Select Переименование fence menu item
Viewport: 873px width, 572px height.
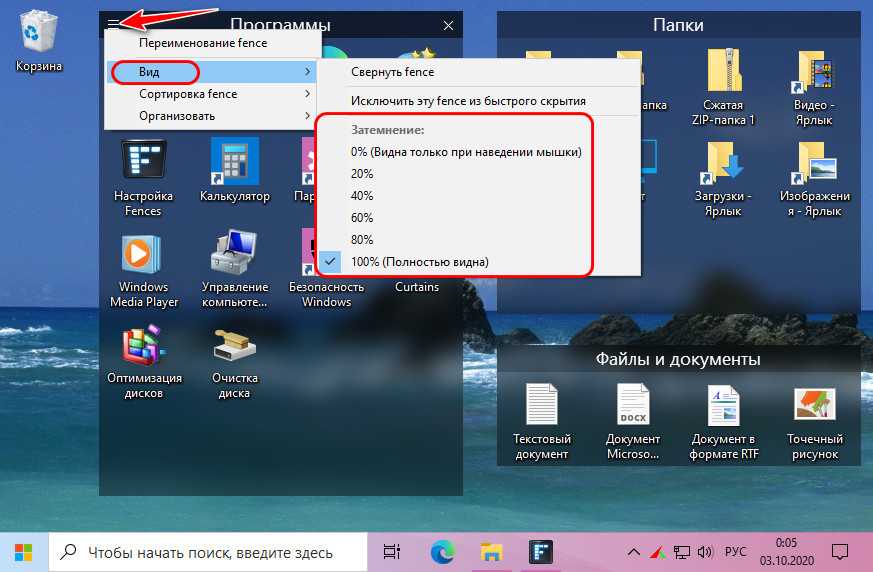(x=213, y=43)
